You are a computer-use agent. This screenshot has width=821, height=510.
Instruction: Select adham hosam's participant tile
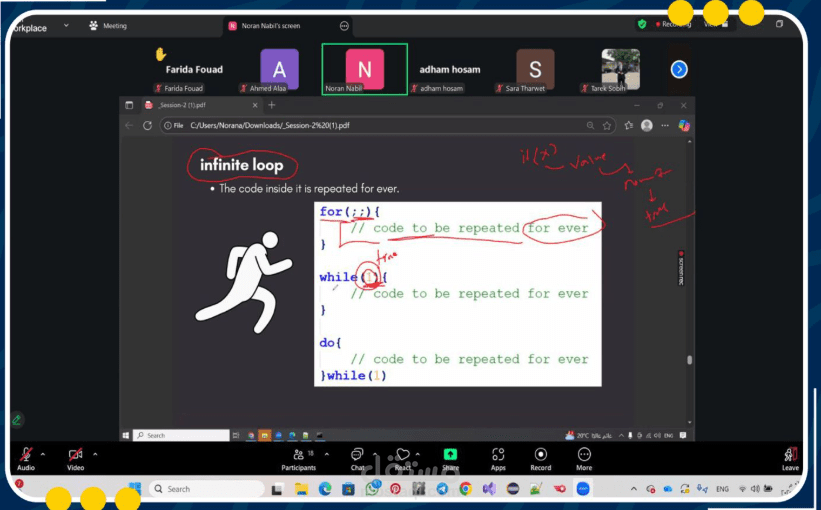450,70
